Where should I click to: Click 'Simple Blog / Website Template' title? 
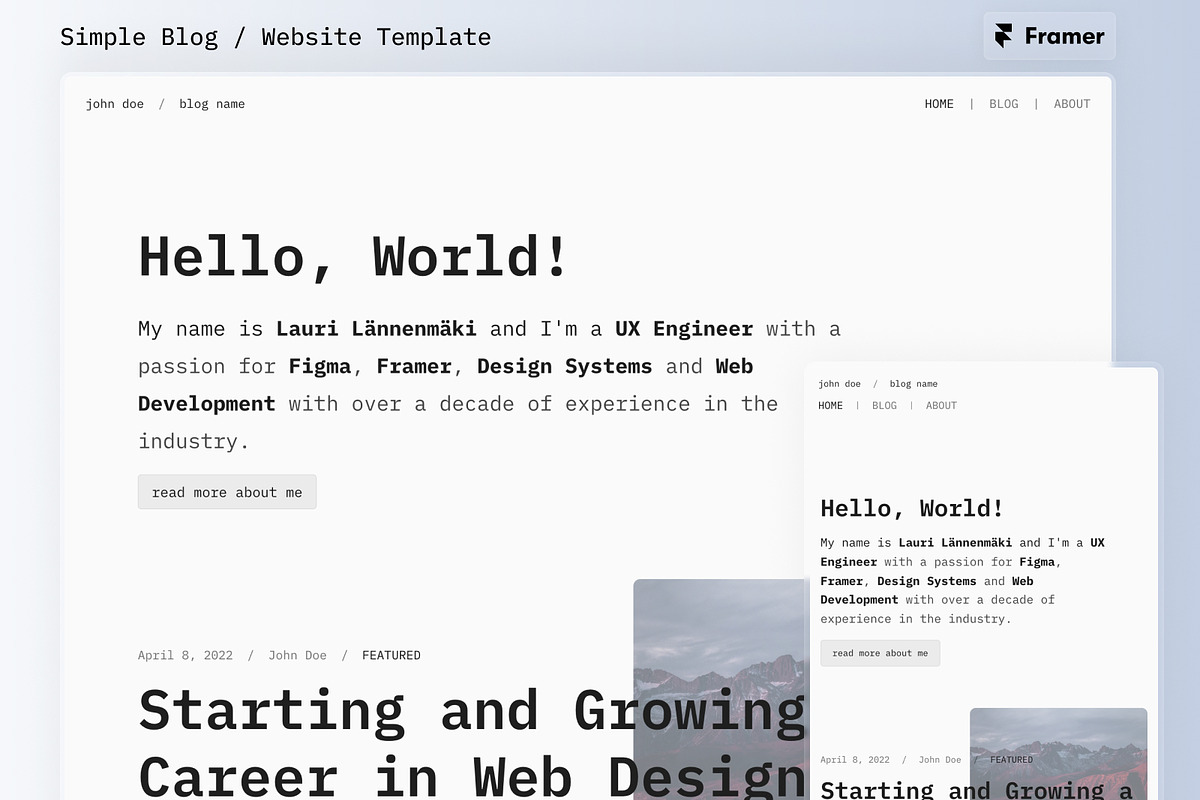275,37
